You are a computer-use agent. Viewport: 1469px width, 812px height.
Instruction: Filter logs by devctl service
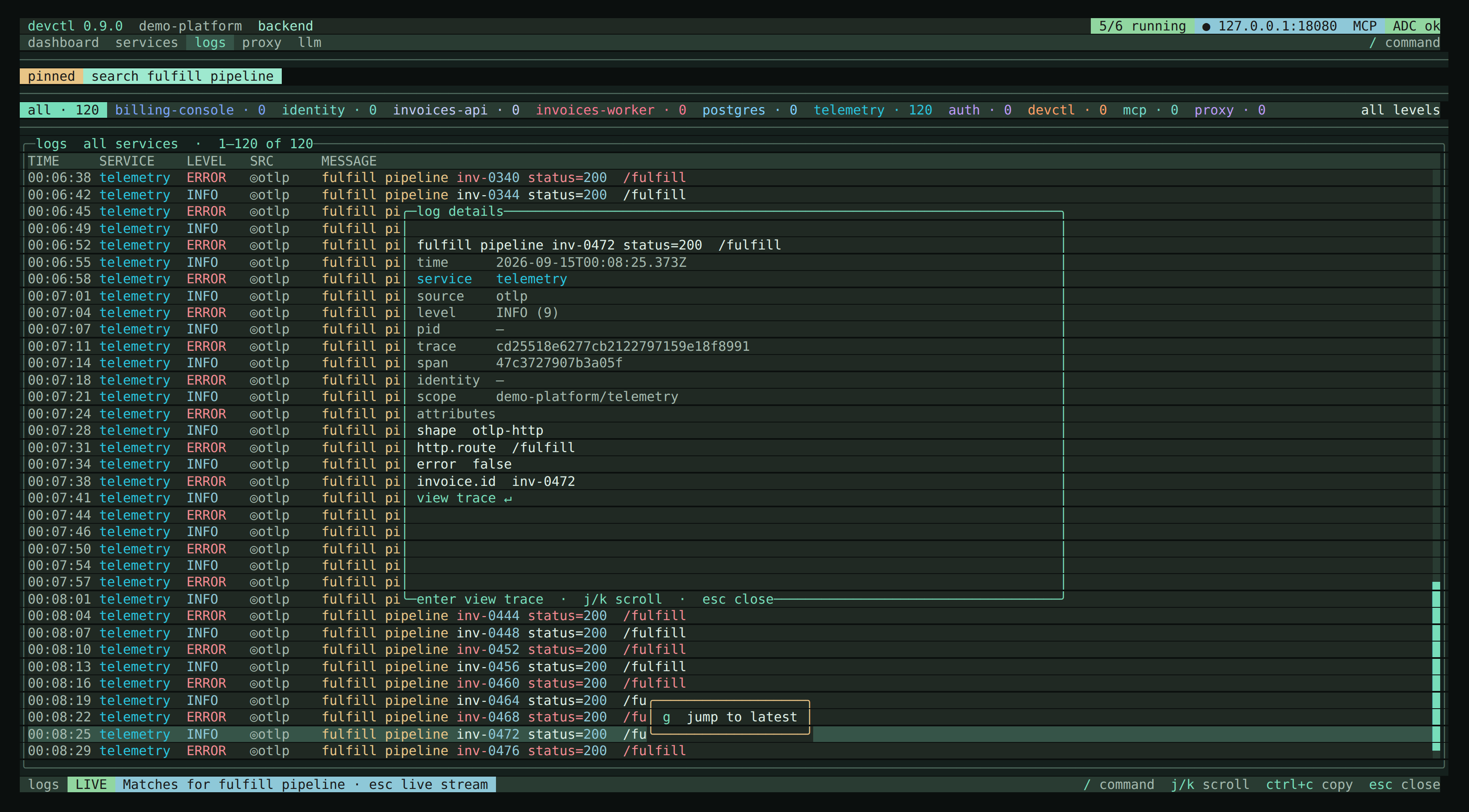pos(1067,110)
